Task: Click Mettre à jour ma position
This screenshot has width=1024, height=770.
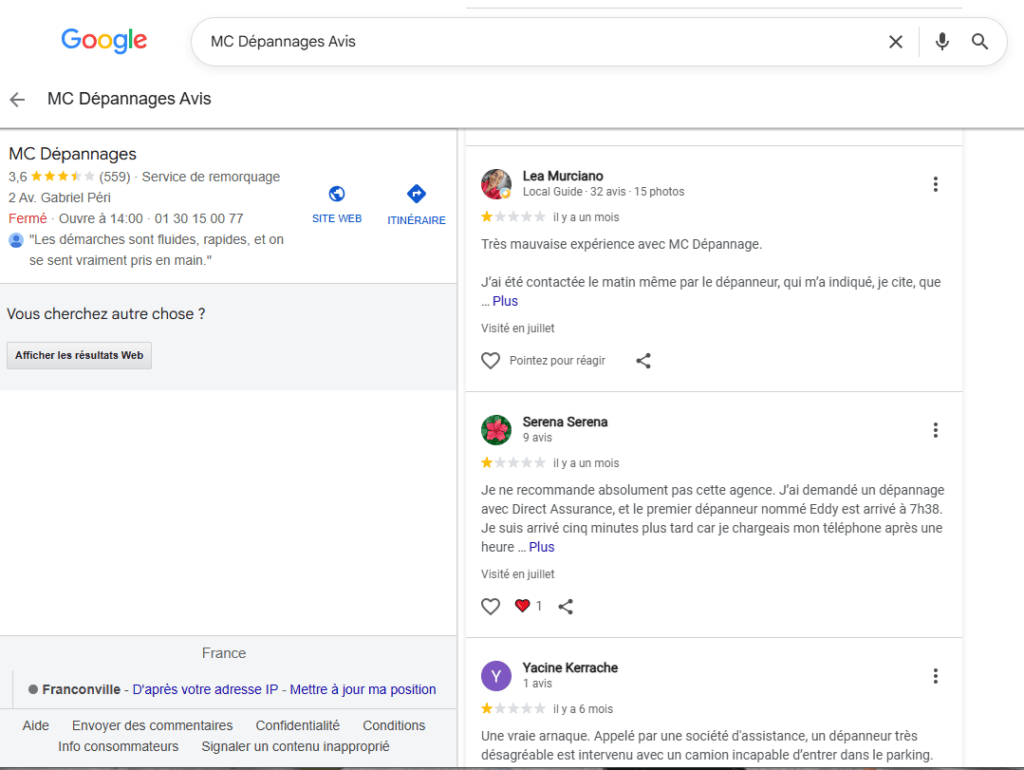Action: [362, 690]
